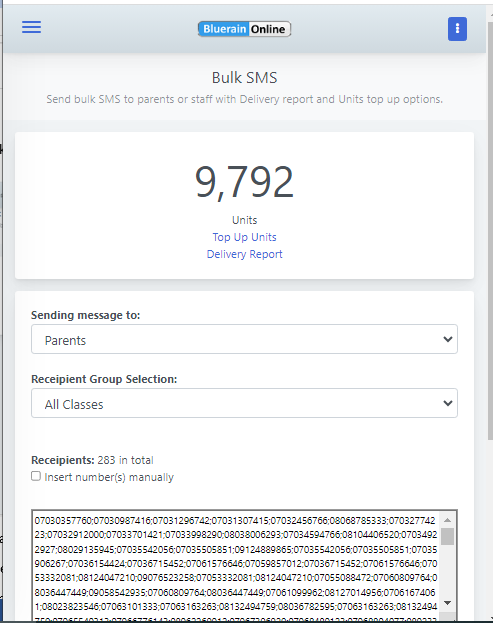The width and height of the screenshot is (493, 623).
Task: Click the 9,792 units balance number
Action: pos(244,182)
